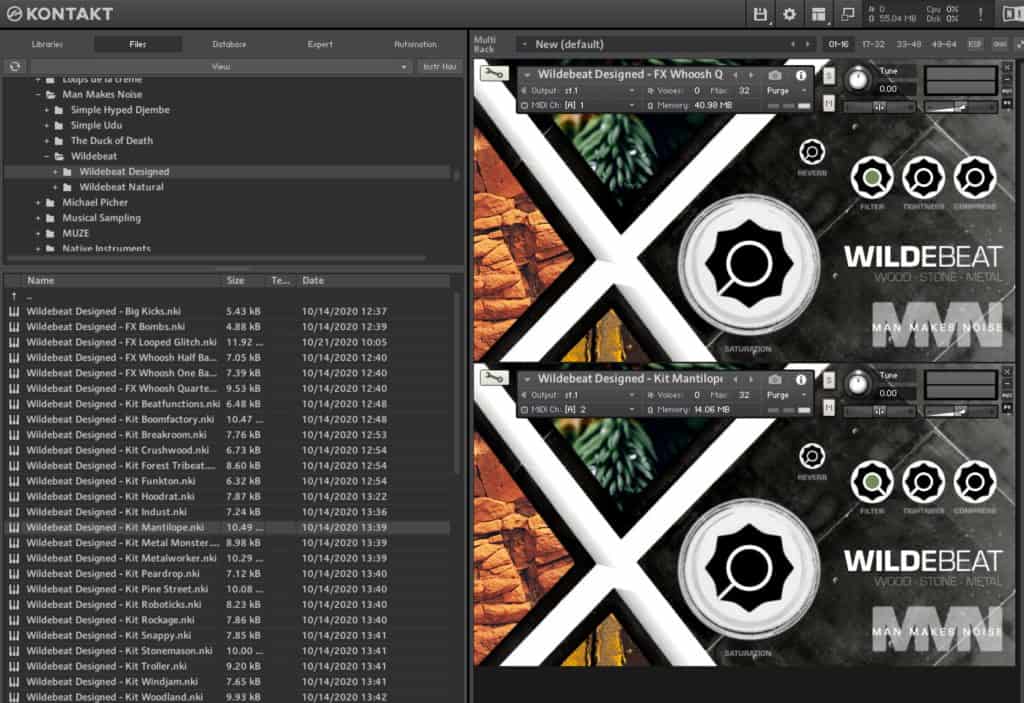Click Compress knob on Kit Mantilope instrument
The width and height of the screenshot is (1024, 703).
point(975,482)
